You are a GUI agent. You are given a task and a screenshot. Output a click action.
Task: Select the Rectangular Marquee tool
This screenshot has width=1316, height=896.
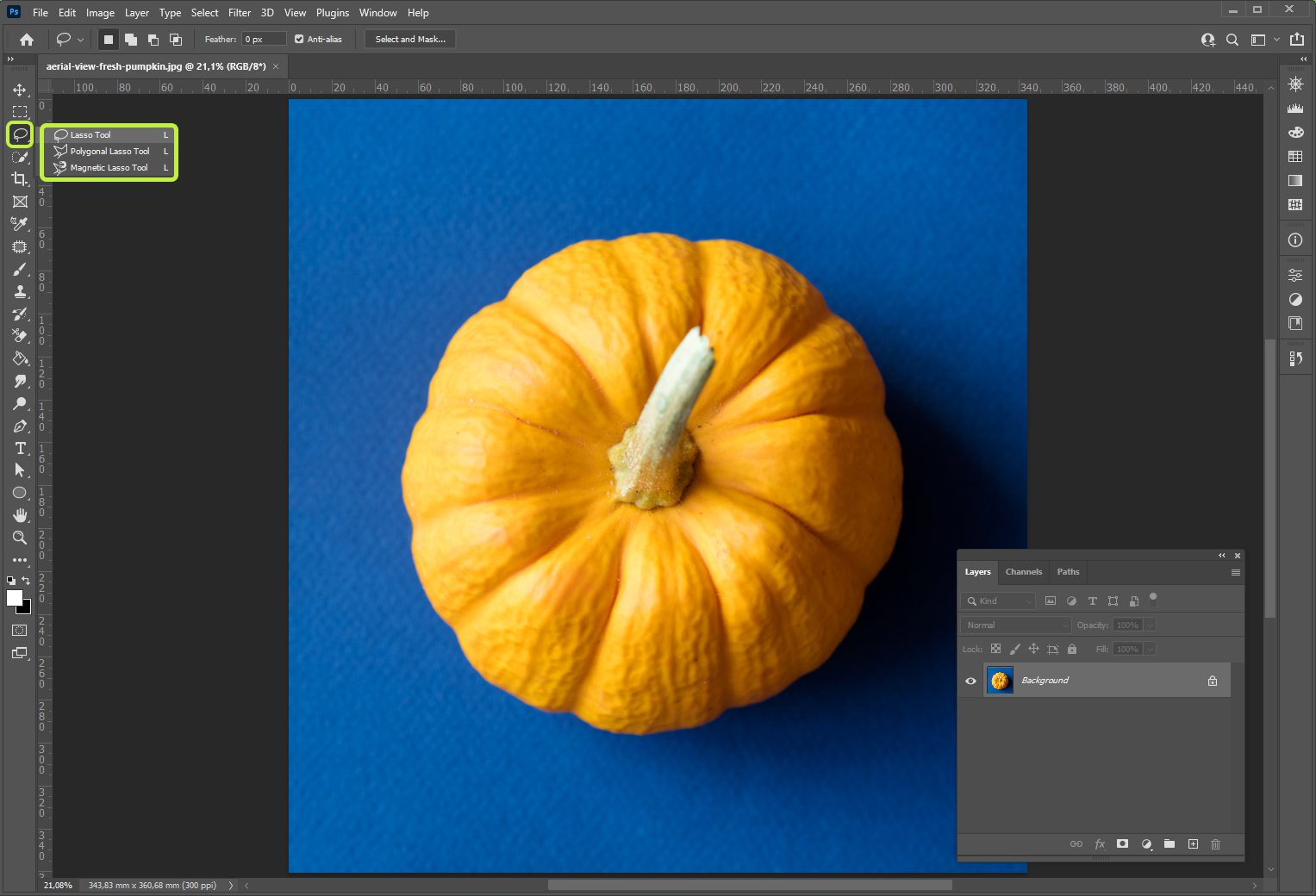pos(20,112)
